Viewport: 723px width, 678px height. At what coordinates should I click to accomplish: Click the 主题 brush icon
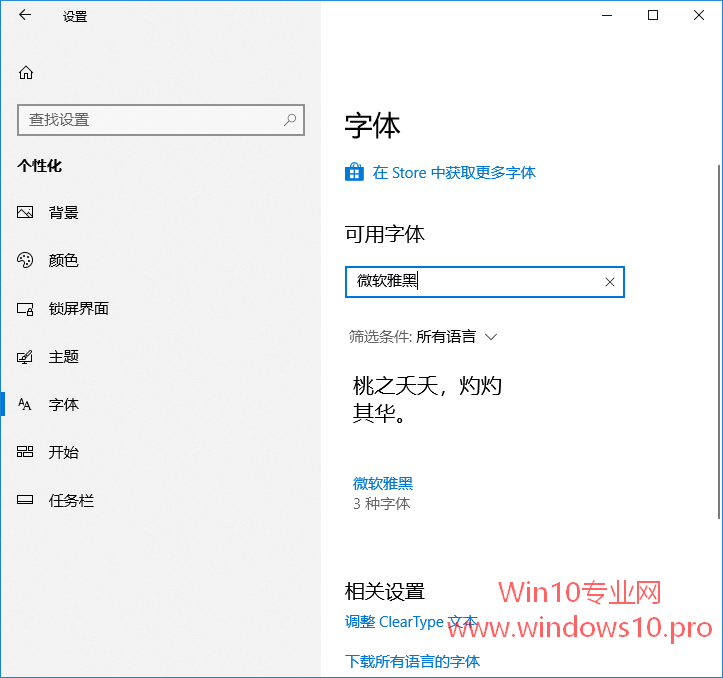[25, 357]
